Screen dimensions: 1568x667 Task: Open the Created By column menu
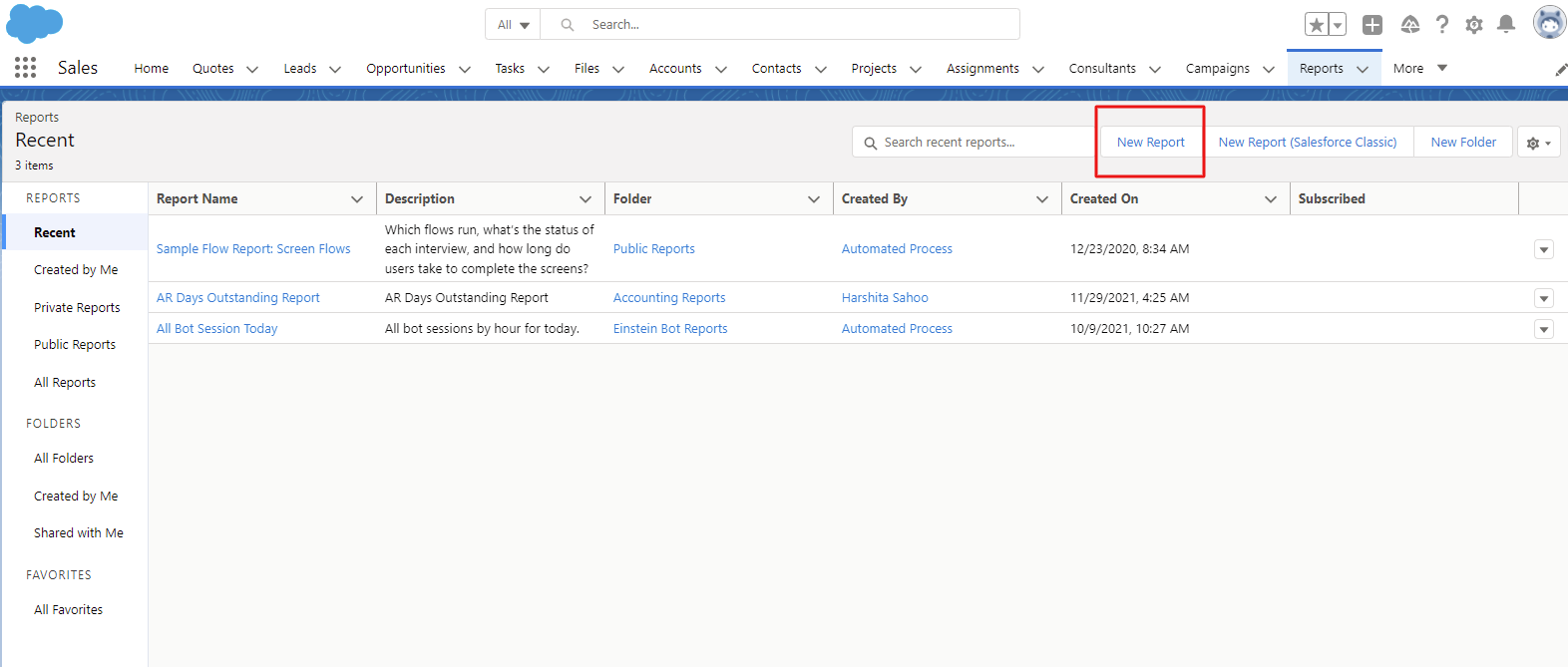1042,199
